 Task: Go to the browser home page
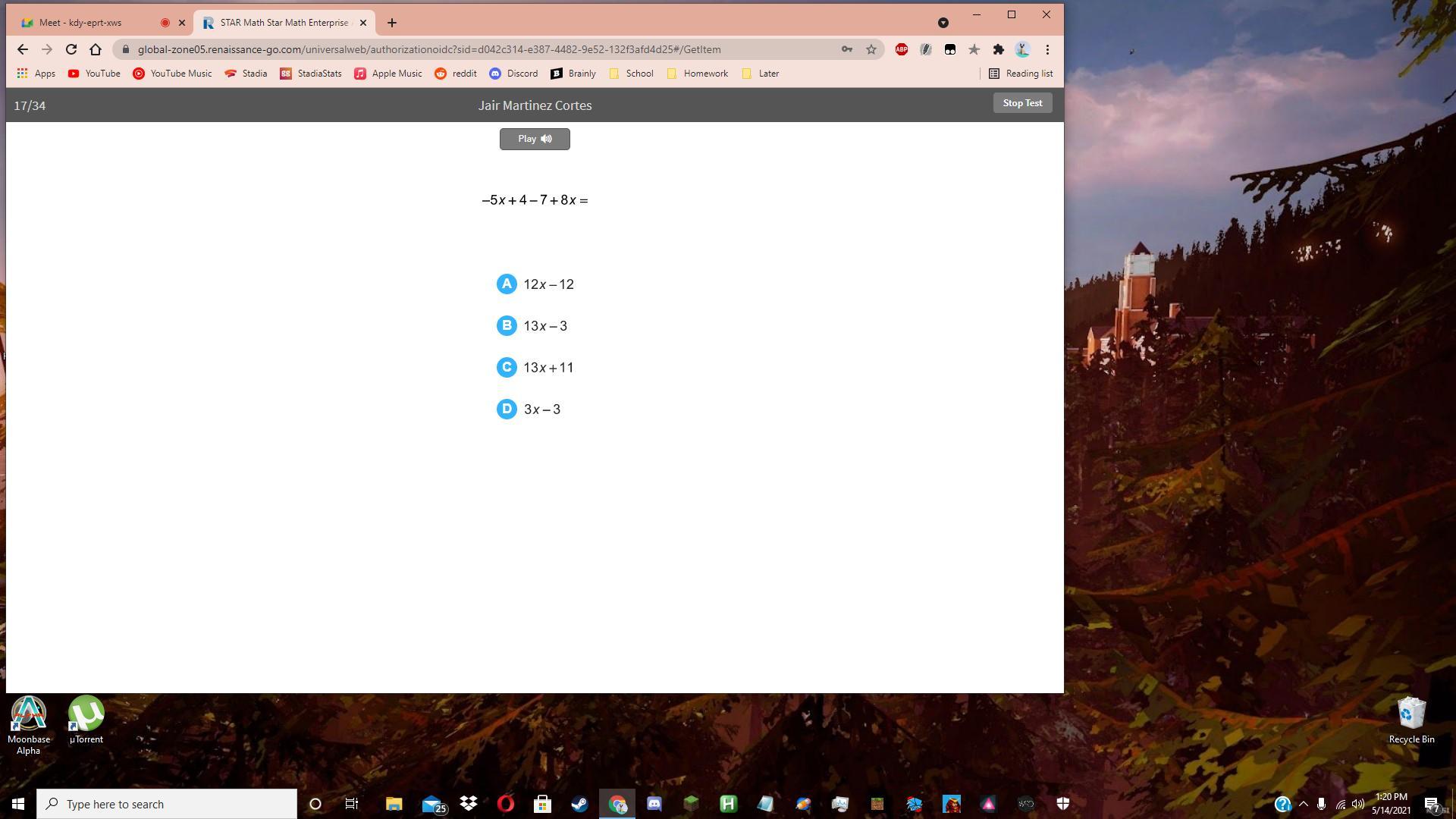tap(96, 49)
